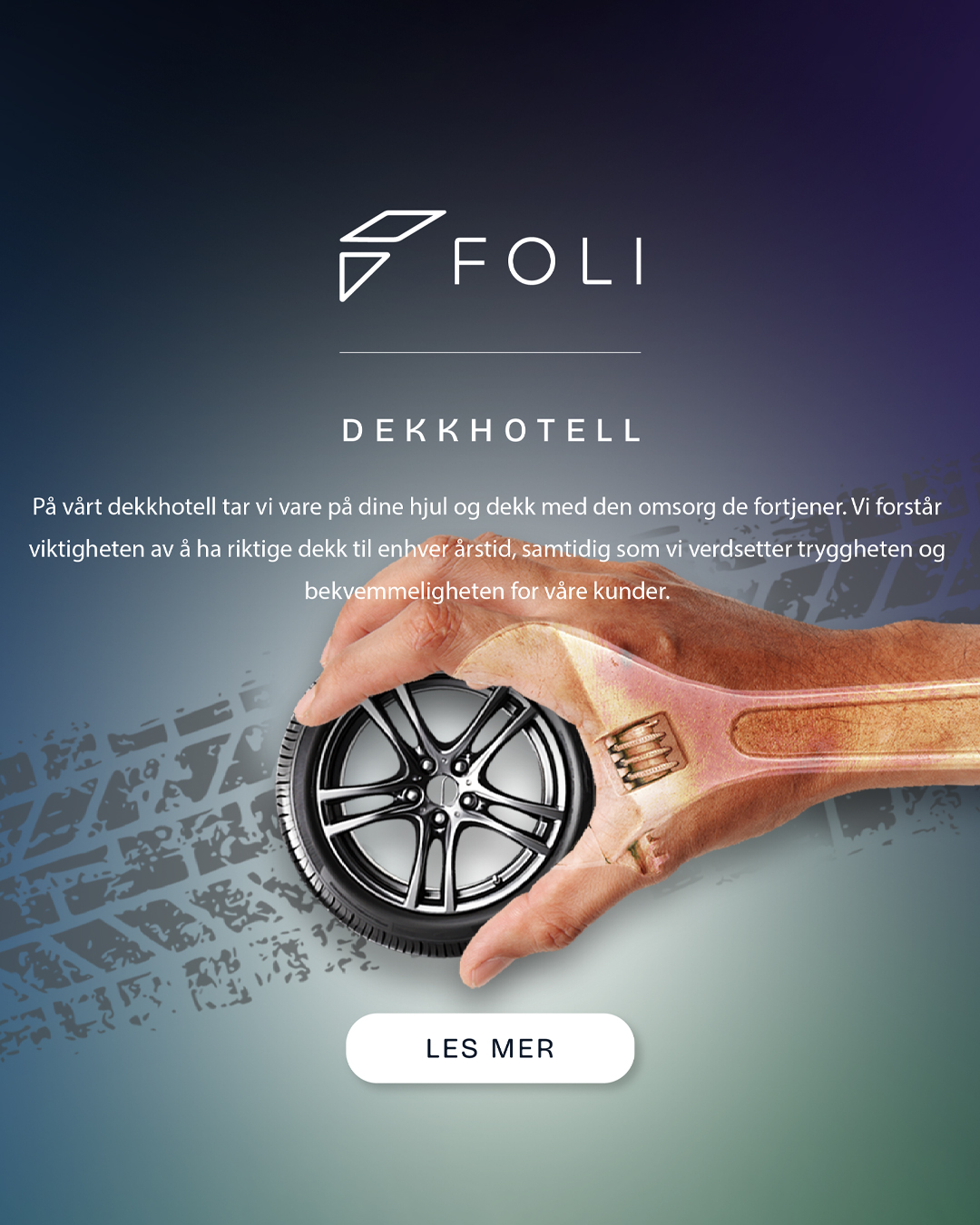Click the FOLI geometric logo emblem
980x1225 pixels.
[x=392, y=256]
